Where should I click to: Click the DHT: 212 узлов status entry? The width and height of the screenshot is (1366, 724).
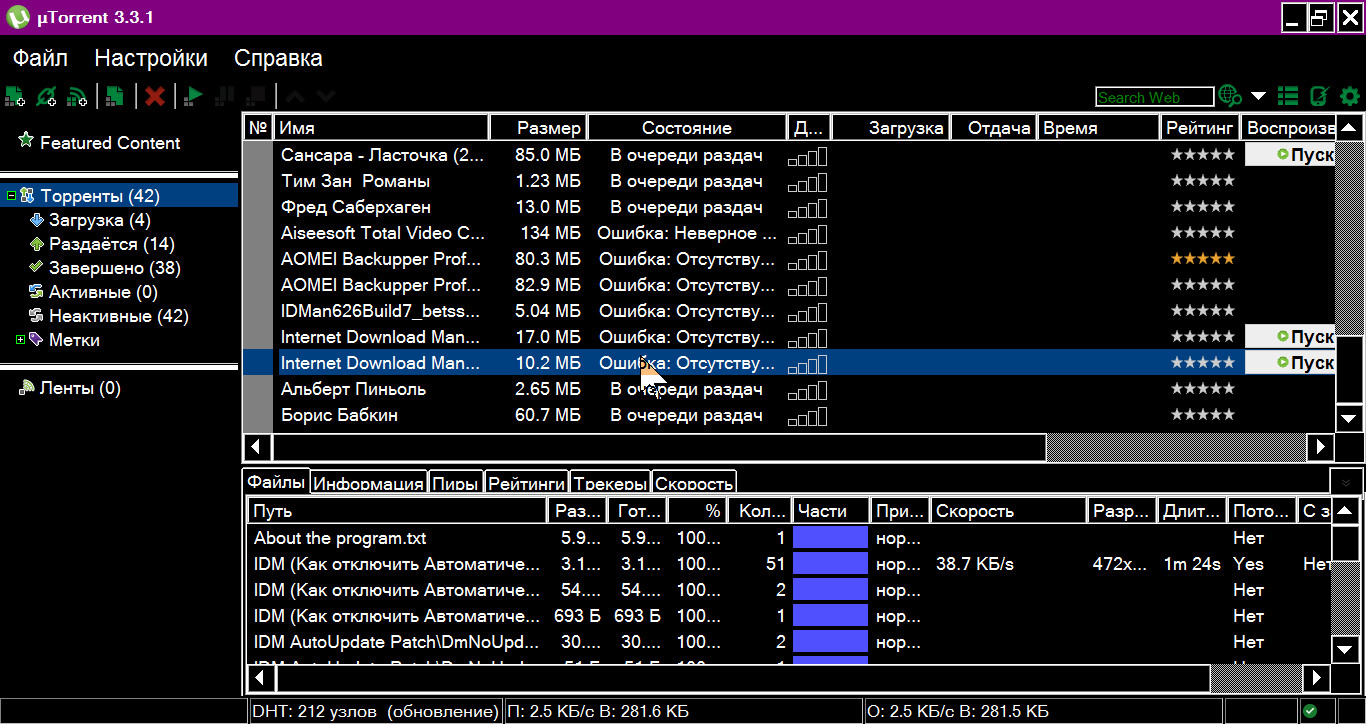[x=375, y=711]
